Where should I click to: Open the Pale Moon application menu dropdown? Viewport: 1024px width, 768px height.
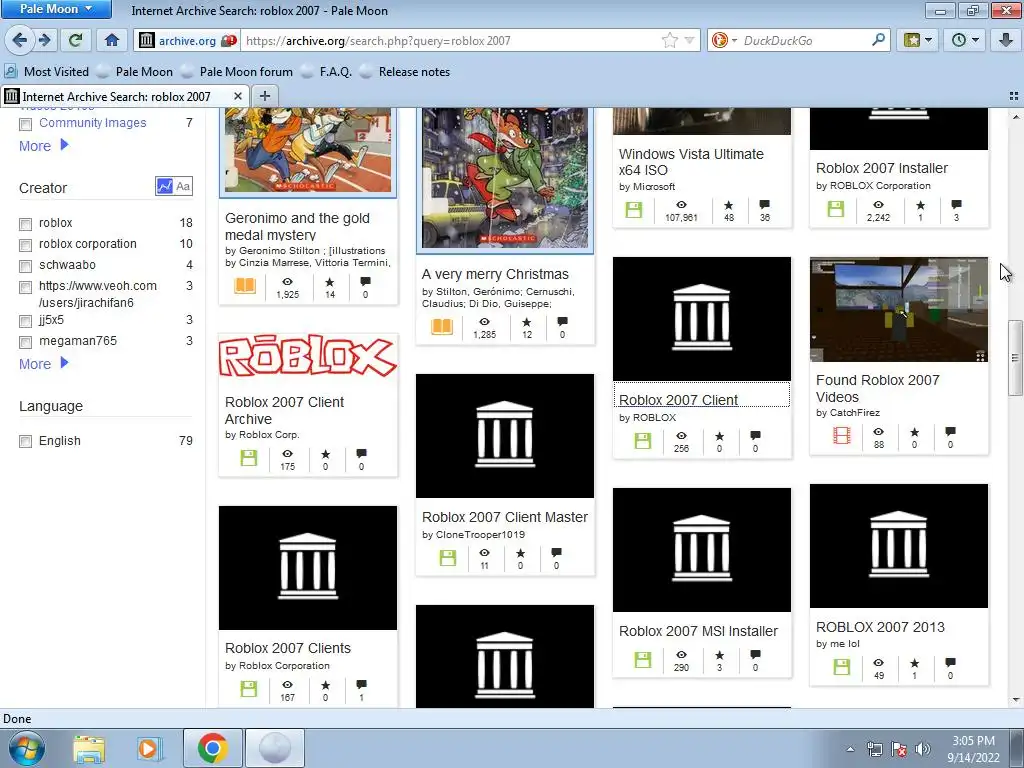[x=56, y=9]
